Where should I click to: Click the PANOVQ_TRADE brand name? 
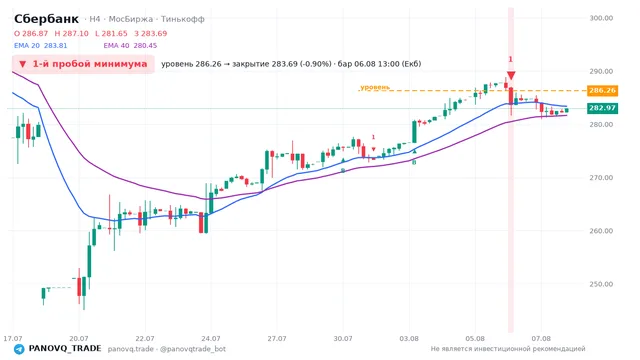(x=65, y=349)
